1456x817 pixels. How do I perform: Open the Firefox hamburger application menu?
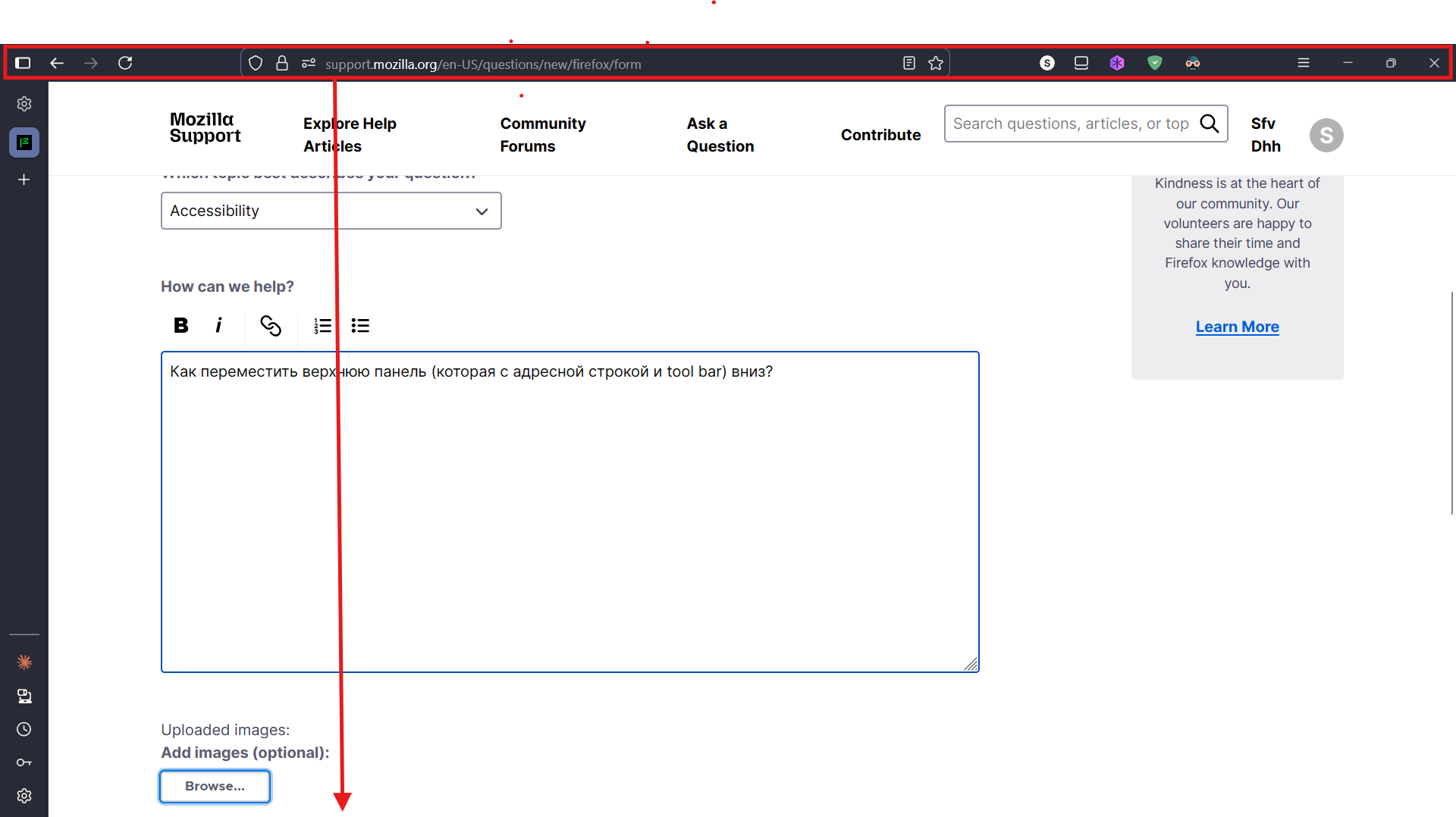(x=1304, y=63)
